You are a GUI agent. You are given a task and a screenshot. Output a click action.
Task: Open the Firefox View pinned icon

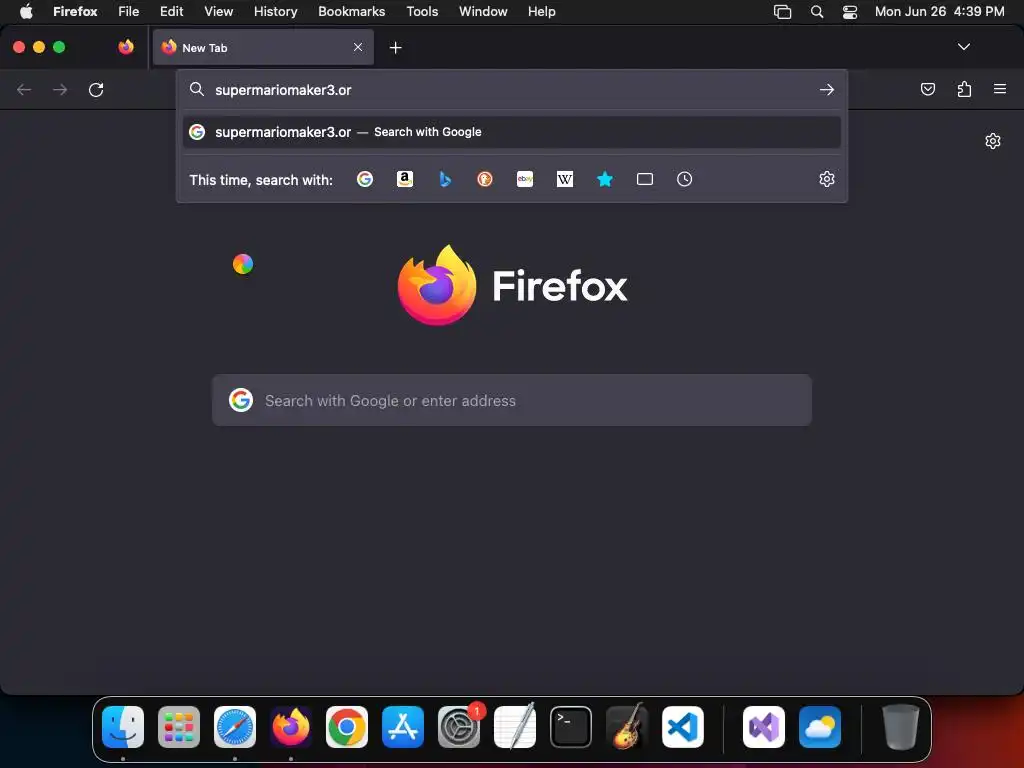[126, 47]
